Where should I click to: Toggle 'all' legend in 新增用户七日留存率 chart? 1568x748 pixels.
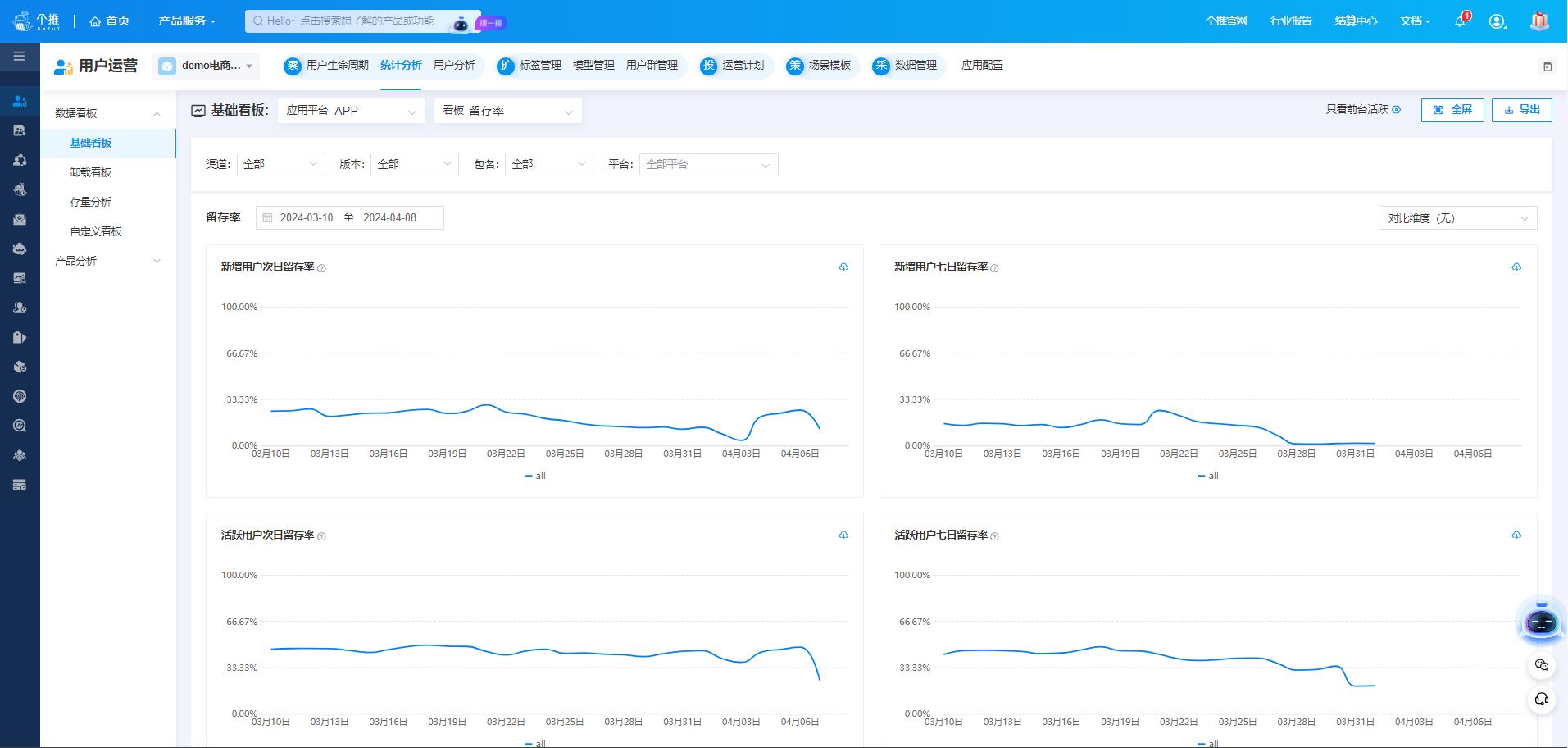[x=1207, y=476]
